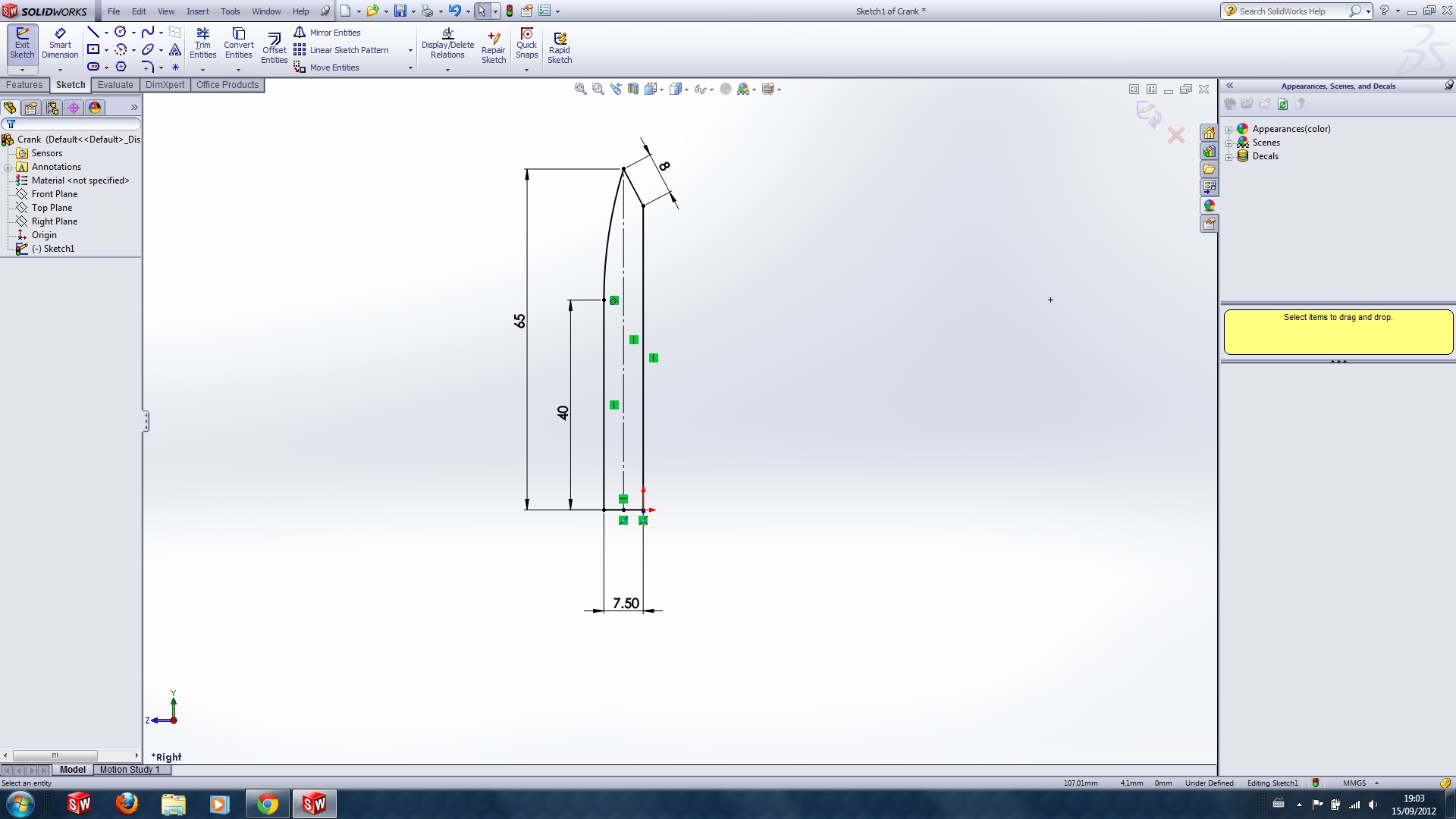This screenshot has width=1456, height=819.
Task: Click the Offset Entities icon
Action: pyautogui.click(x=274, y=49)
